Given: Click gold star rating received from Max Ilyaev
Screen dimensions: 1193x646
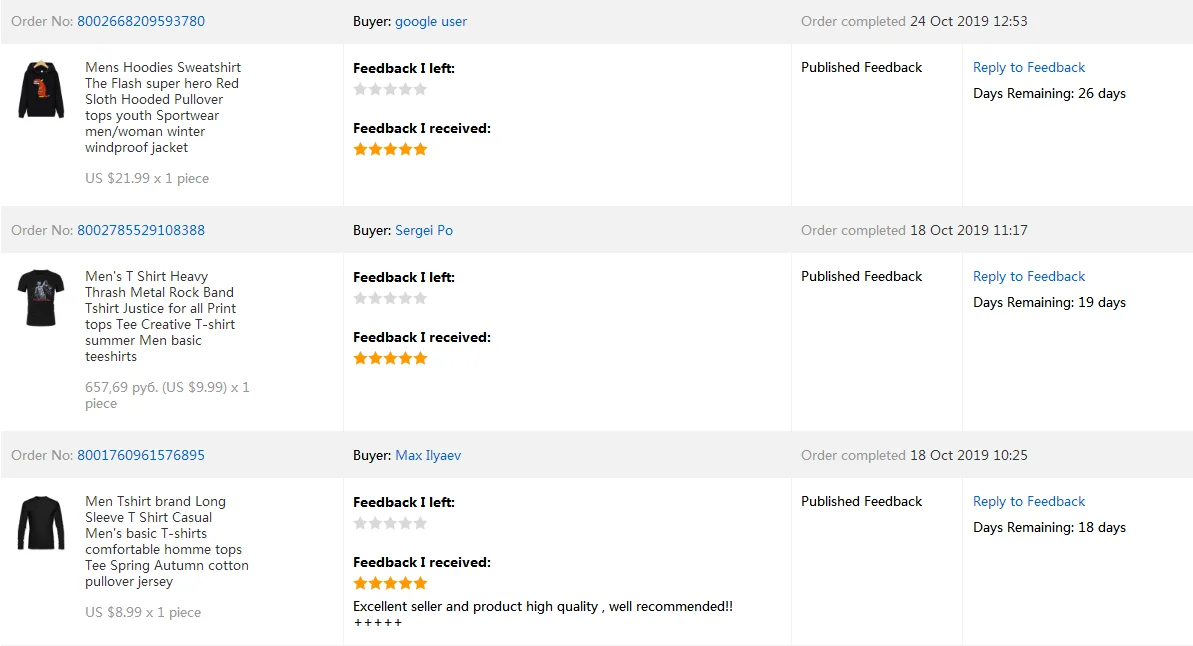Looking at the screenshot, I should tap(390, 583).
